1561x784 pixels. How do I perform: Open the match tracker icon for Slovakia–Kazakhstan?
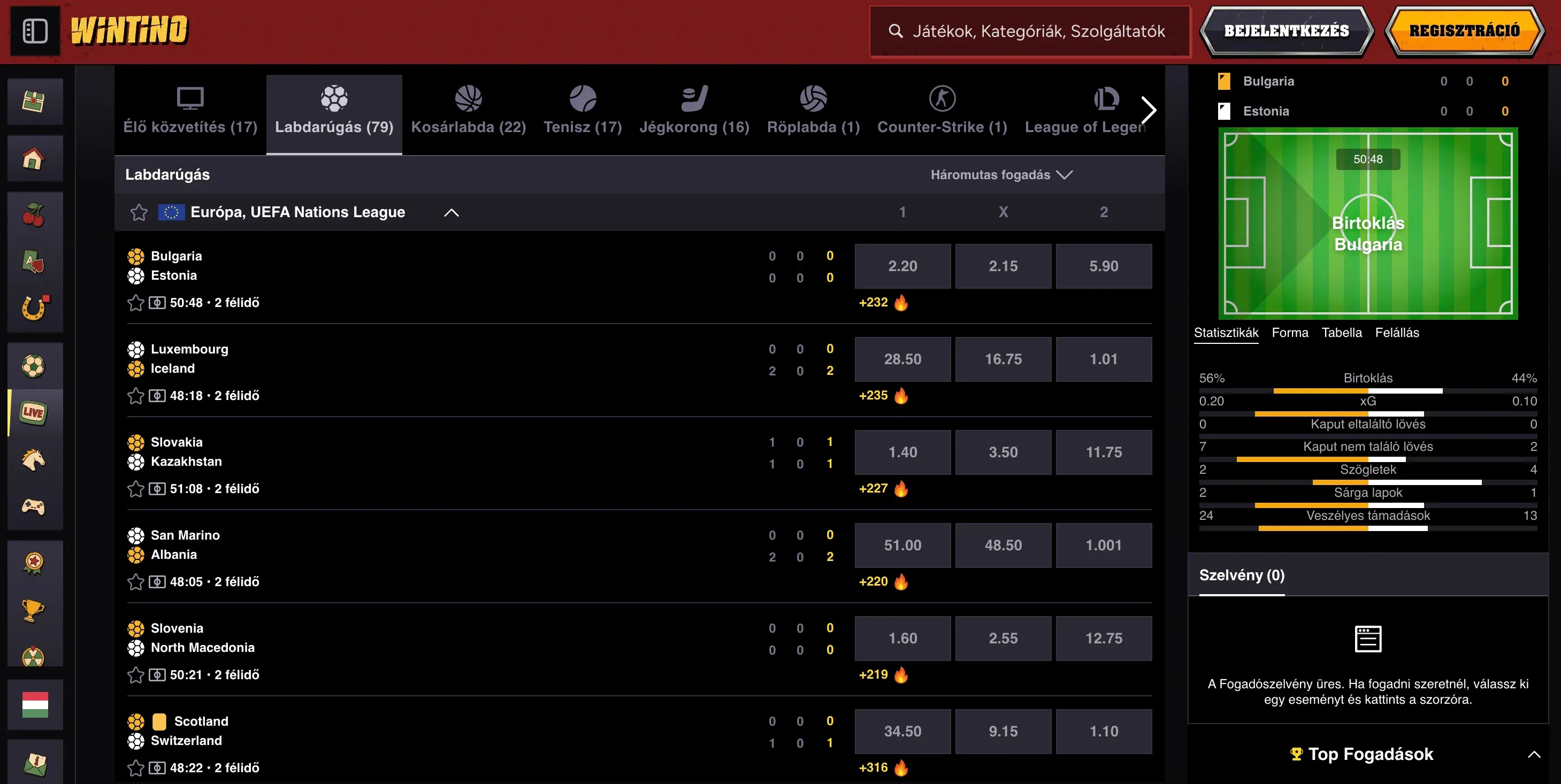[x=157, y=489]
